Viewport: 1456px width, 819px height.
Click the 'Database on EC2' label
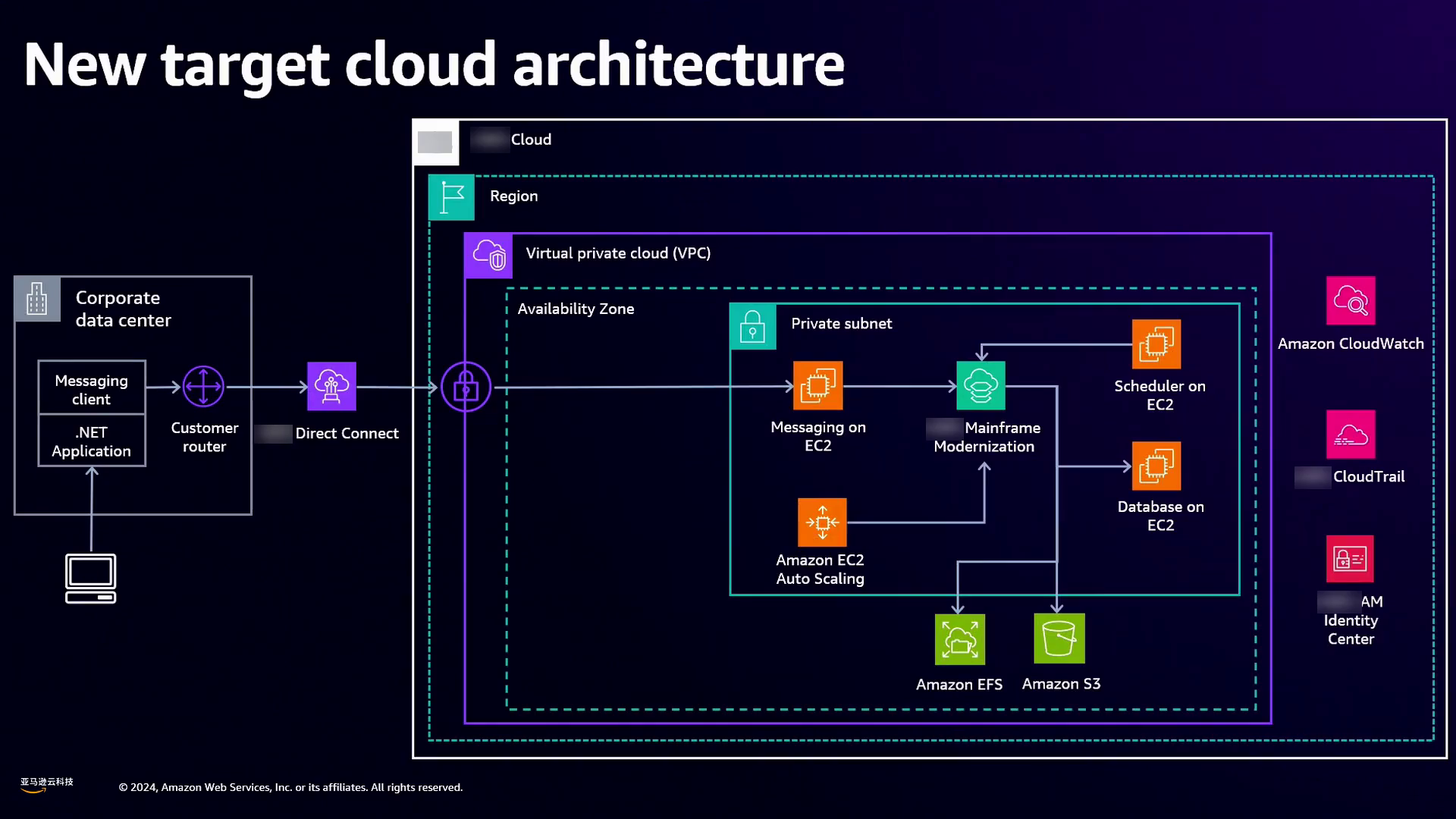[1160, 516]
